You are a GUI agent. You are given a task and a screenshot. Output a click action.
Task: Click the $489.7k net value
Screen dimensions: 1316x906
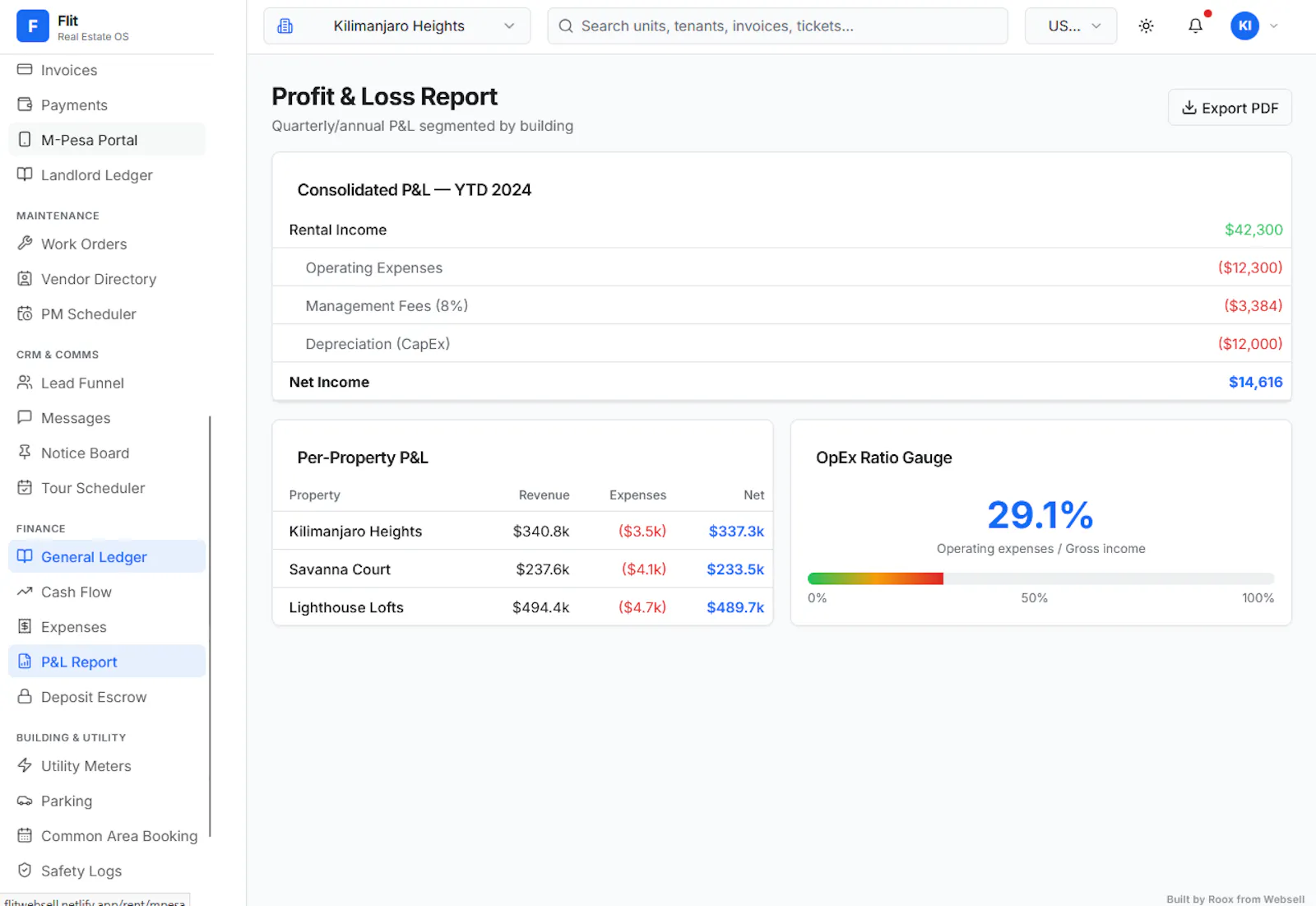[735, 606]
